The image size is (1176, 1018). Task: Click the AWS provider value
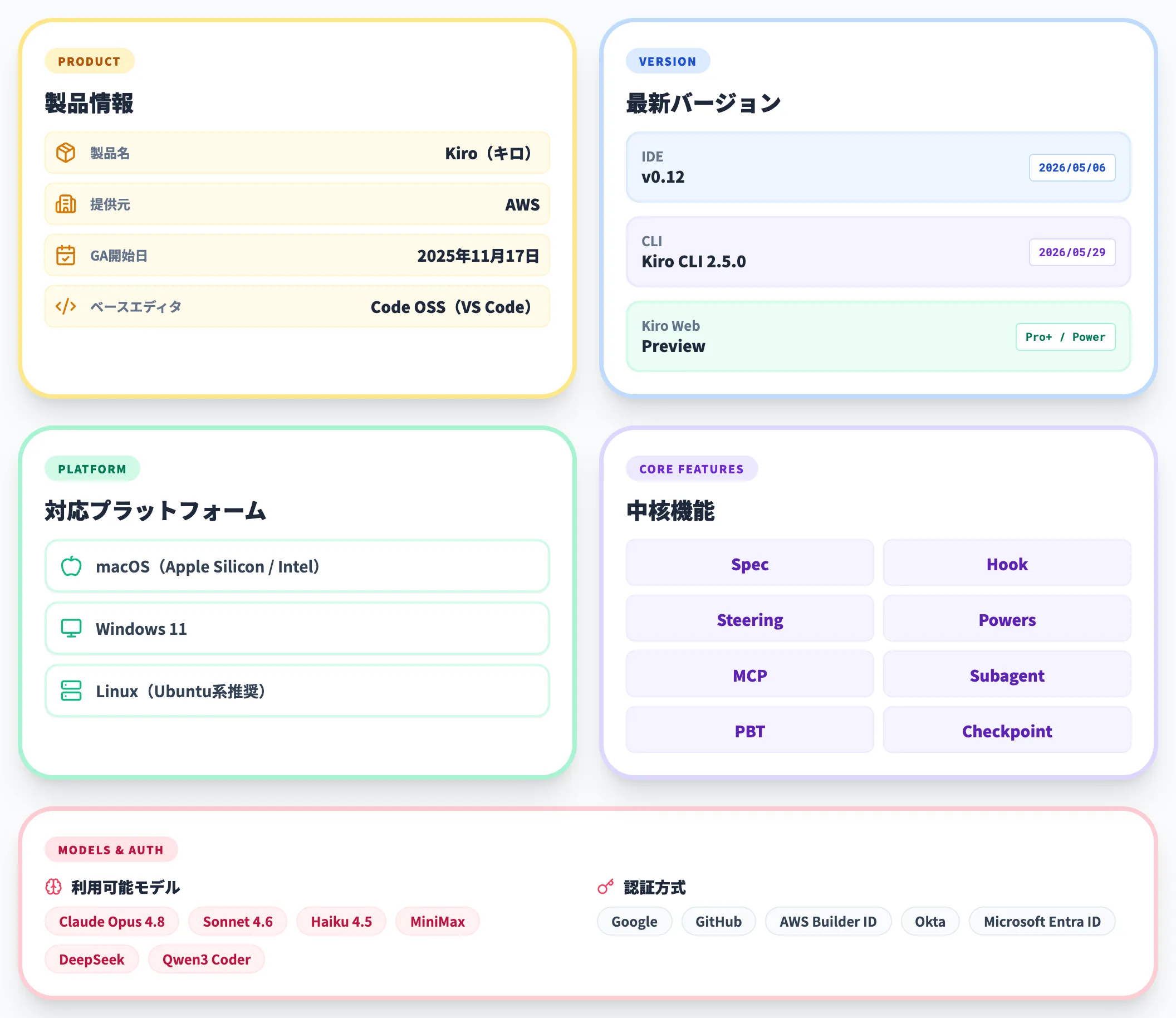click(522, 204)
